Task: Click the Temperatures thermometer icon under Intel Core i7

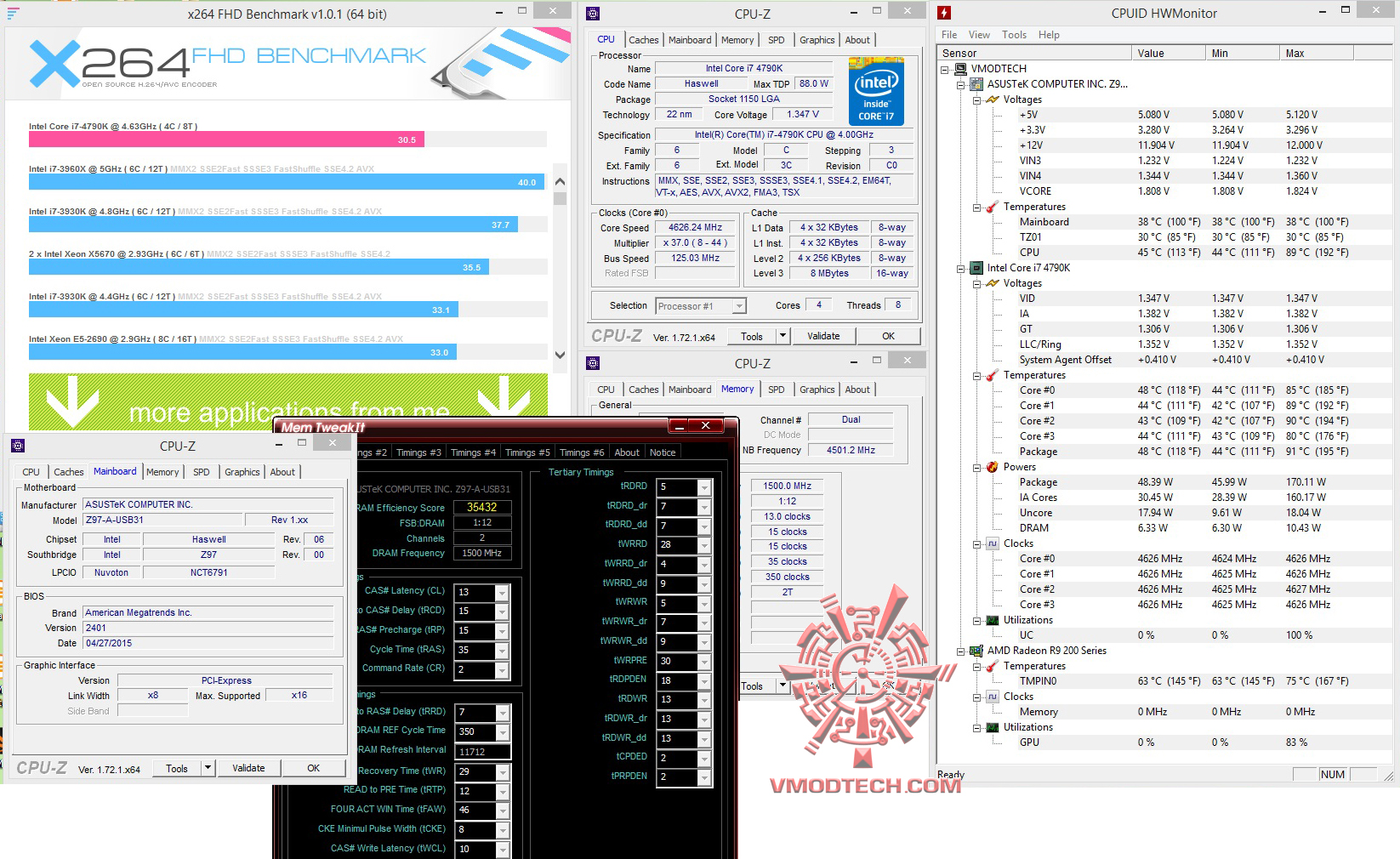Action: [x=993, y=375]
